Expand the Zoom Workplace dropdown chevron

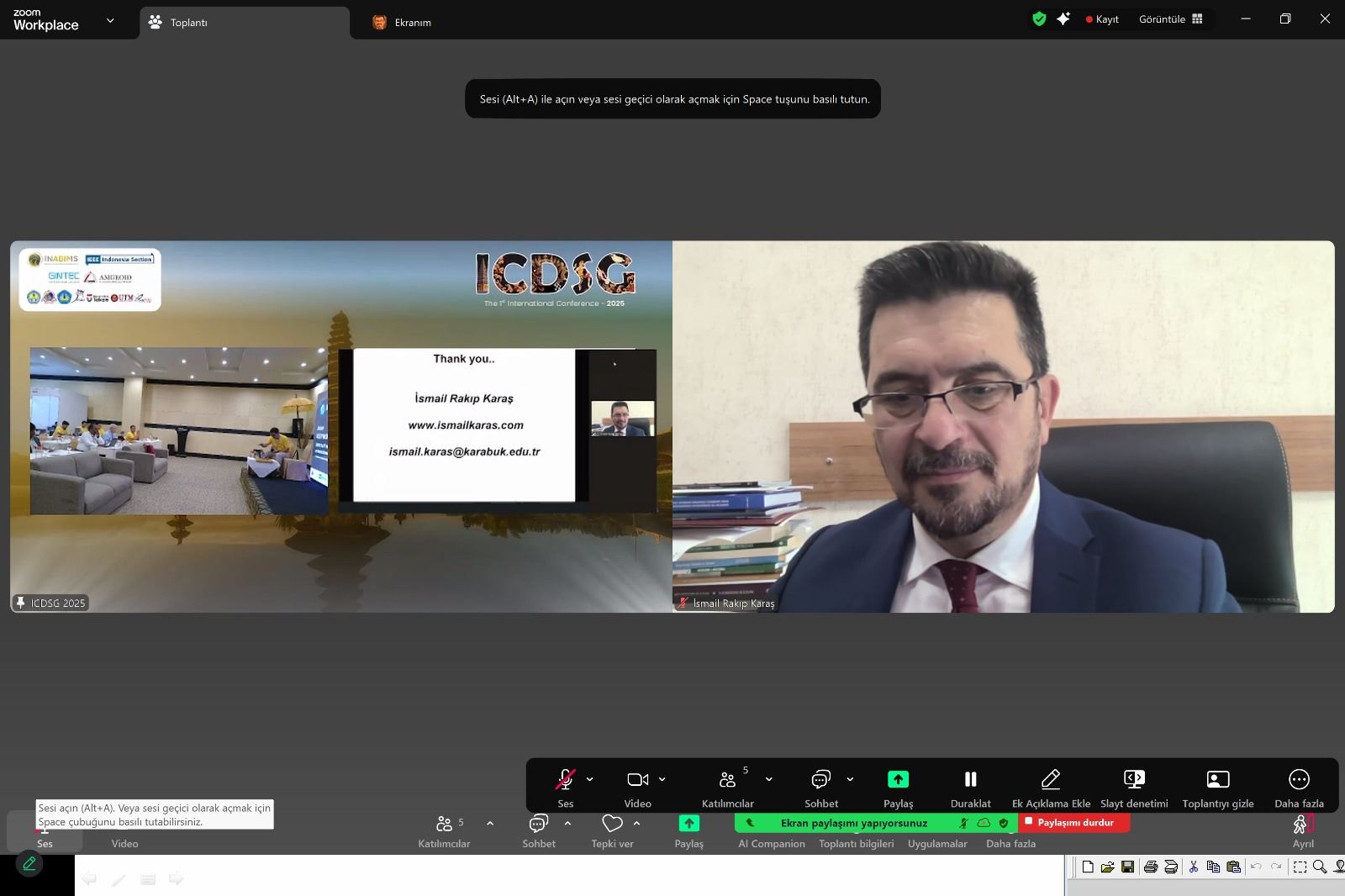coord(110,20)
